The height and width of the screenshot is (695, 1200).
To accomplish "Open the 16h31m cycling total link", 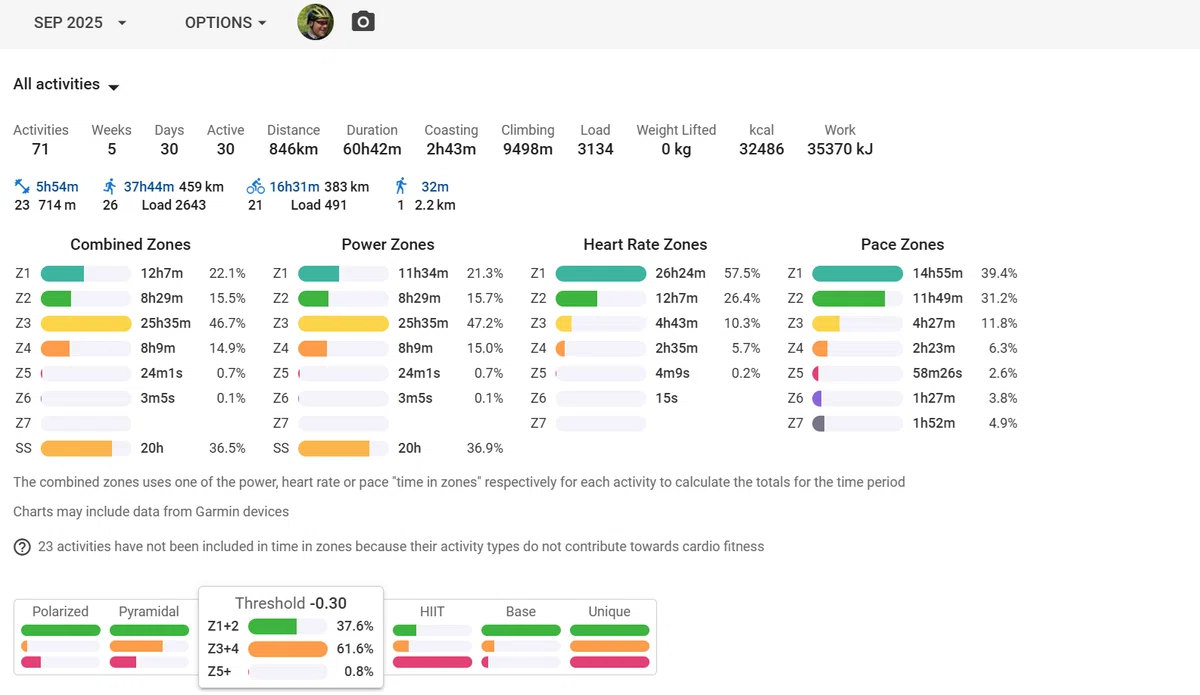I will tap(294, 186).
